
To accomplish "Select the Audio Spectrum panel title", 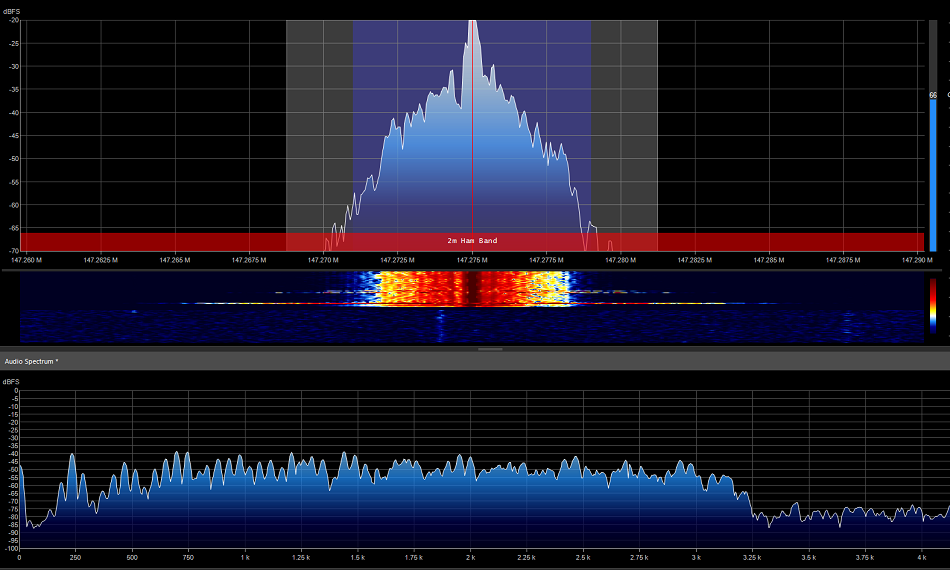I will point(31,360).
